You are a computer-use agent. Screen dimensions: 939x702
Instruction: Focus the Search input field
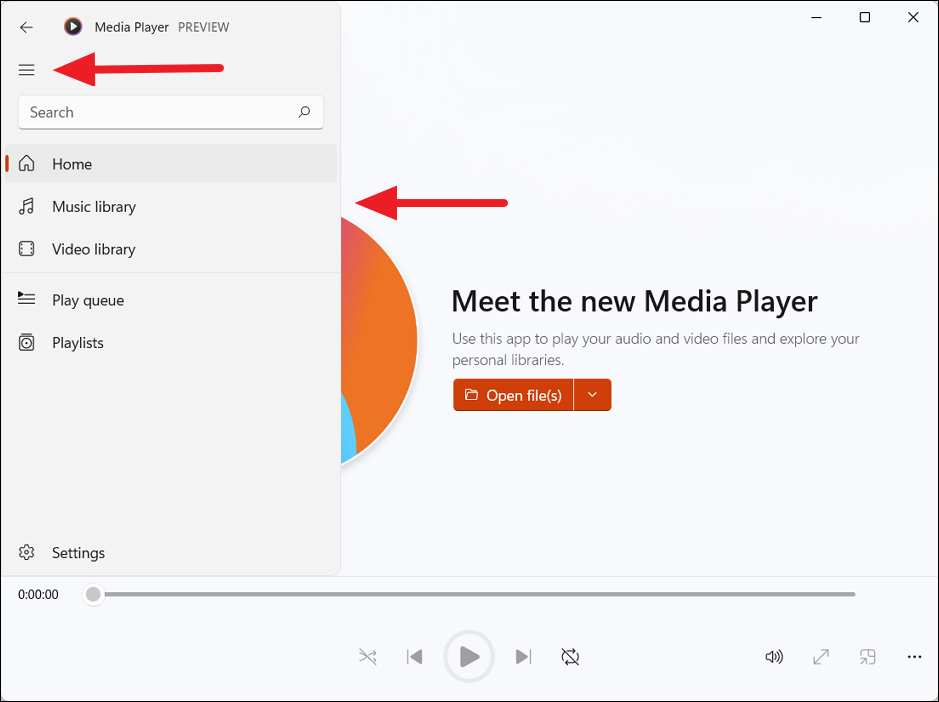[x=171, y=112]
